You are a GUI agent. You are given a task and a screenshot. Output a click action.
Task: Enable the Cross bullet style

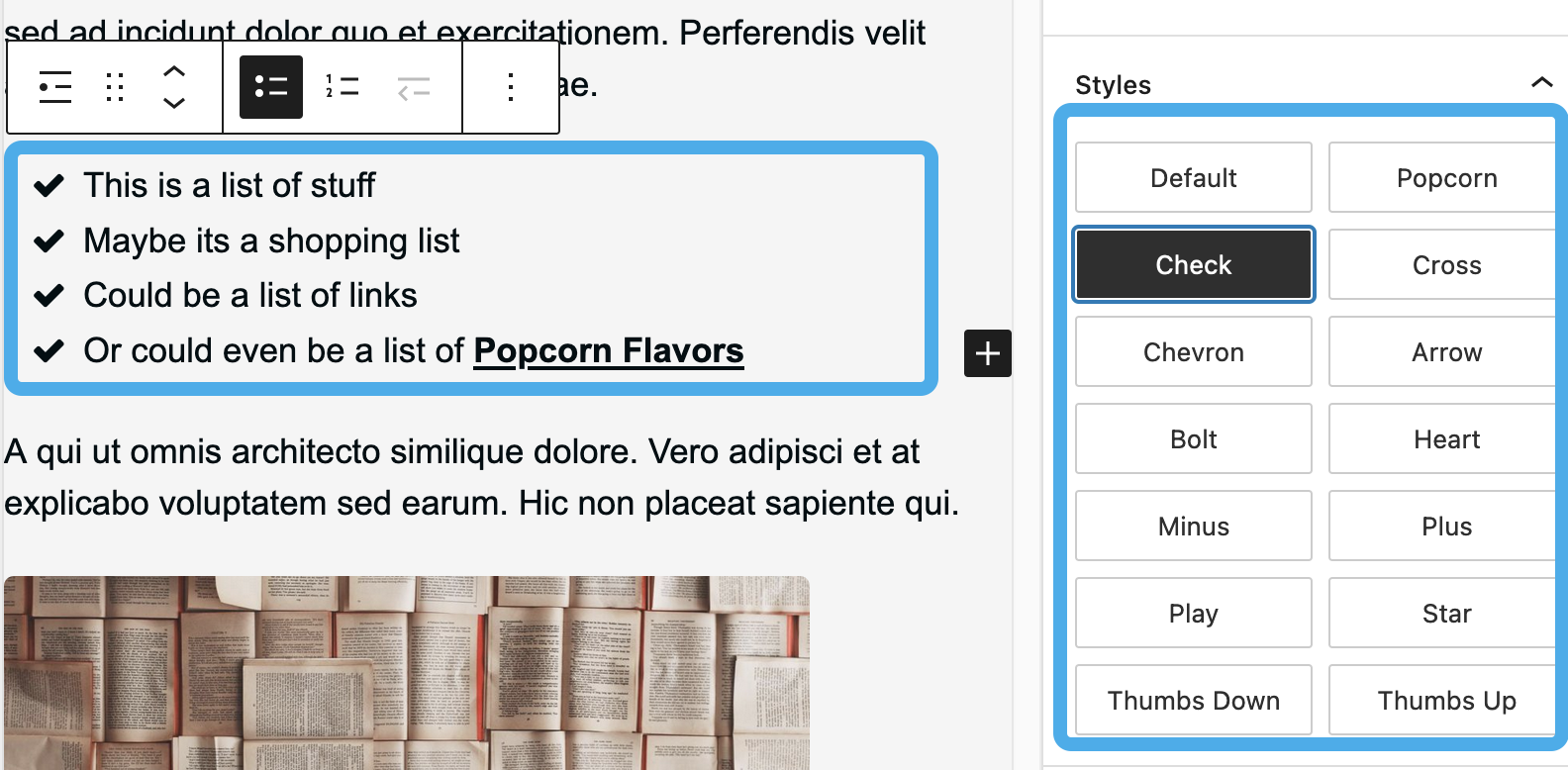coord(1446,264)
